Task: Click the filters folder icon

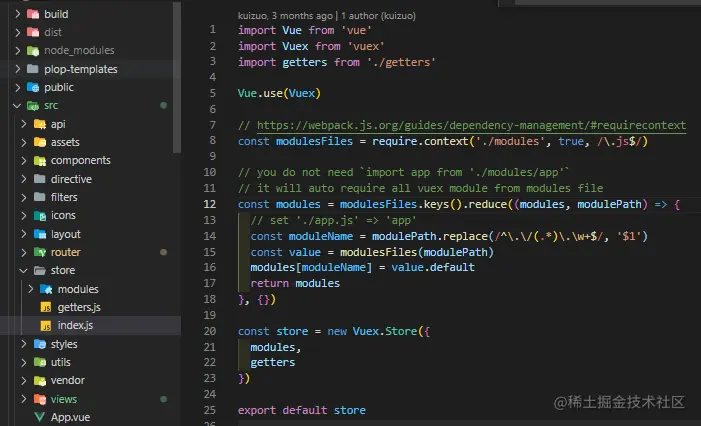Action: click(40, 197)
